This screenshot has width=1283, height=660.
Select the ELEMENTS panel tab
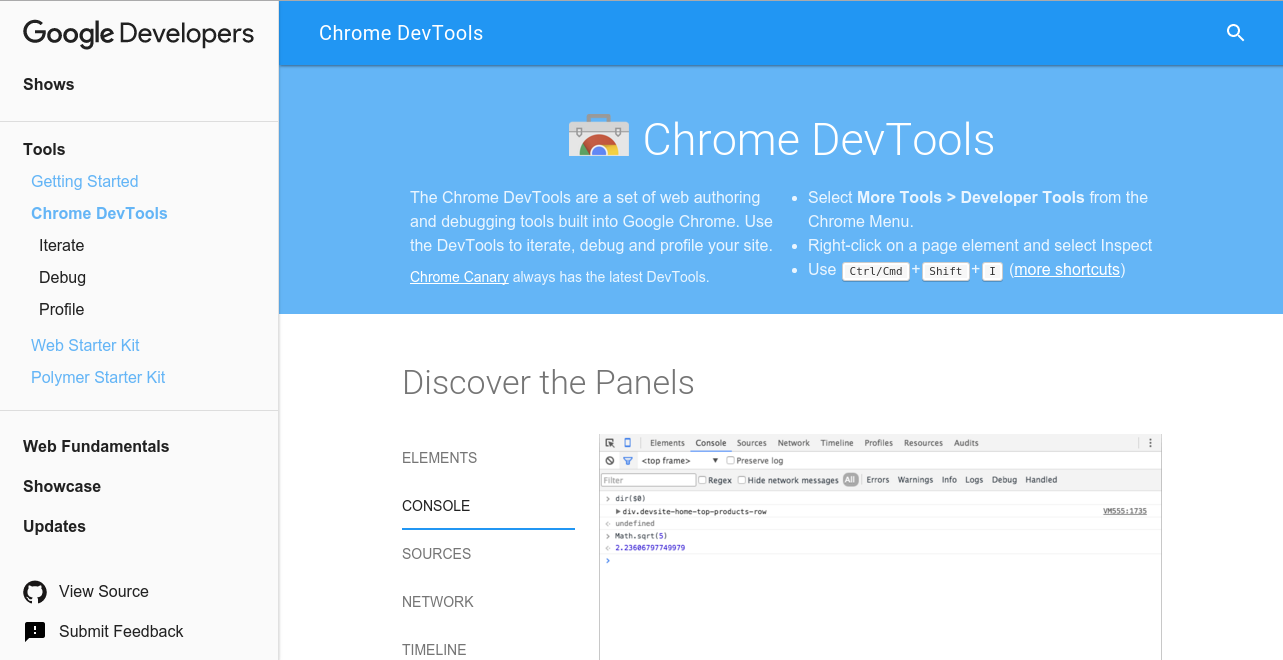(x=440, y=458)
